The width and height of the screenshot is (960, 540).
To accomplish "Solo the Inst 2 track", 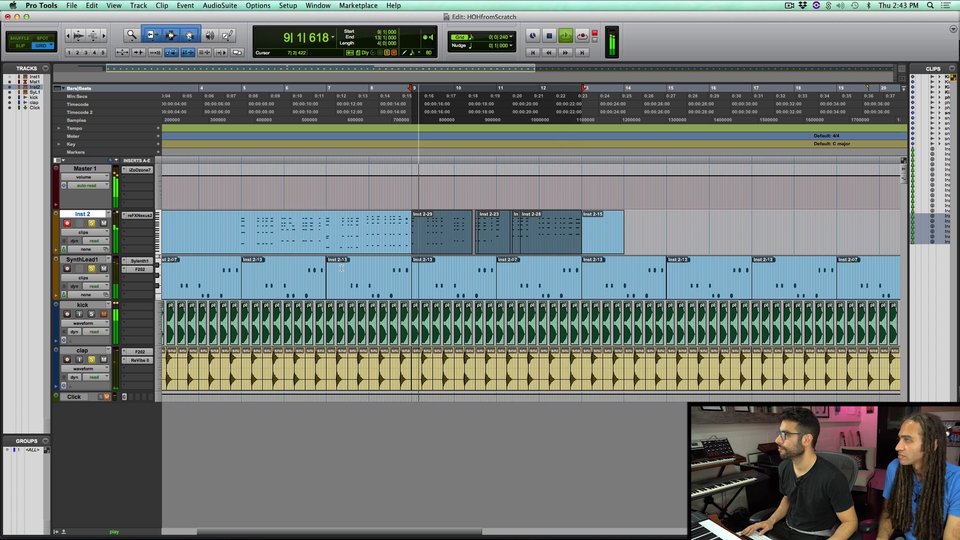I will [x=92, y=223].
